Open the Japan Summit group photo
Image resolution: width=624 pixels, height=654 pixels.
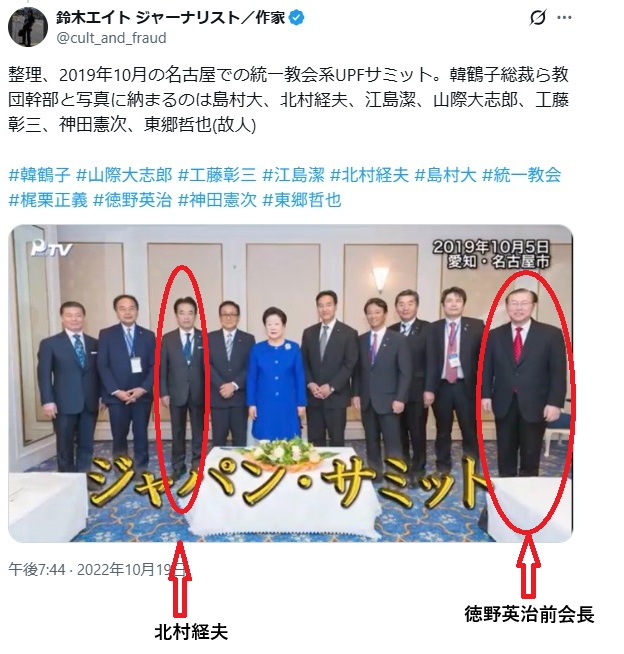click(290, 383)
